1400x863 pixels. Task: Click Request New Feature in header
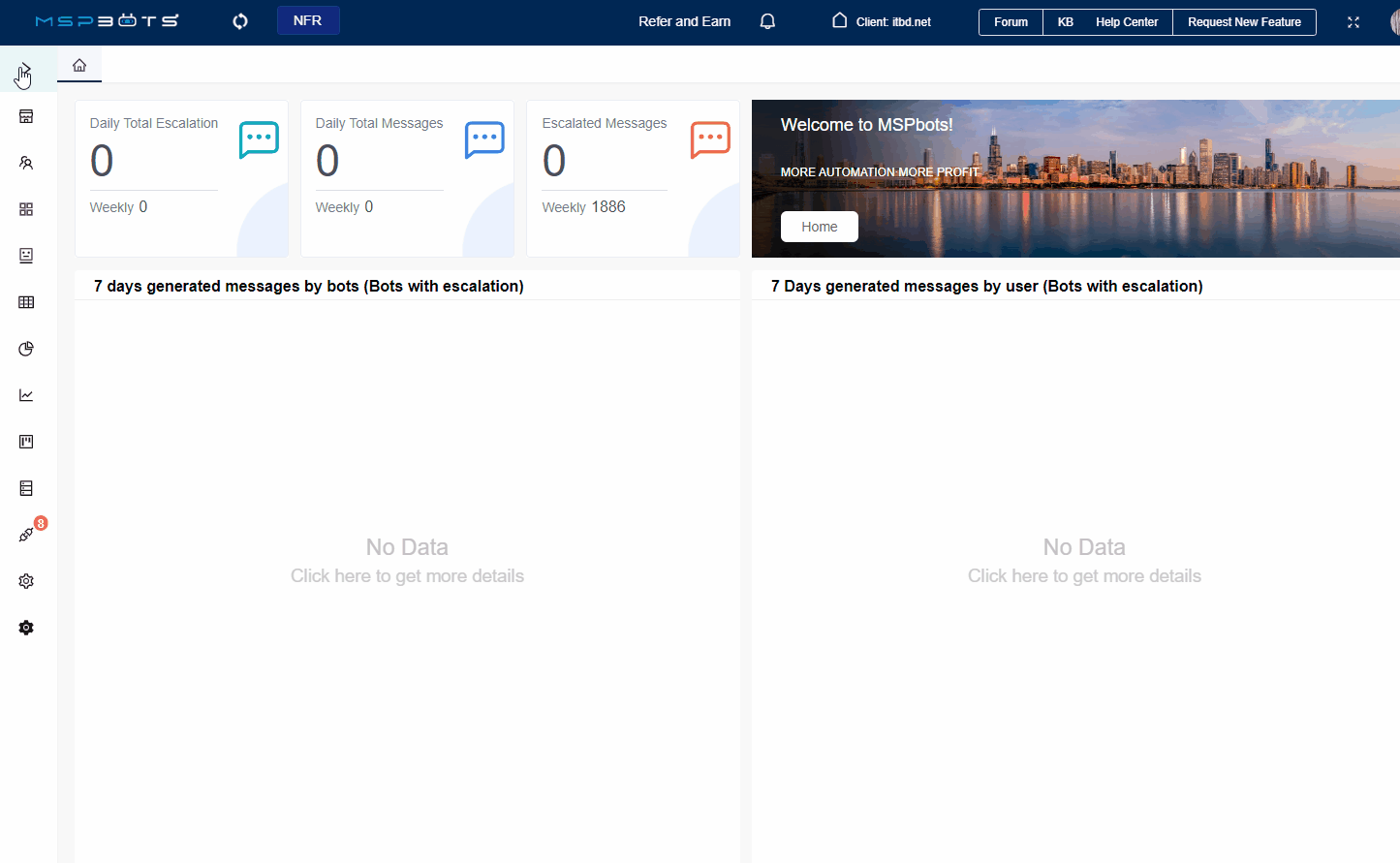[x=1244, y=22]
